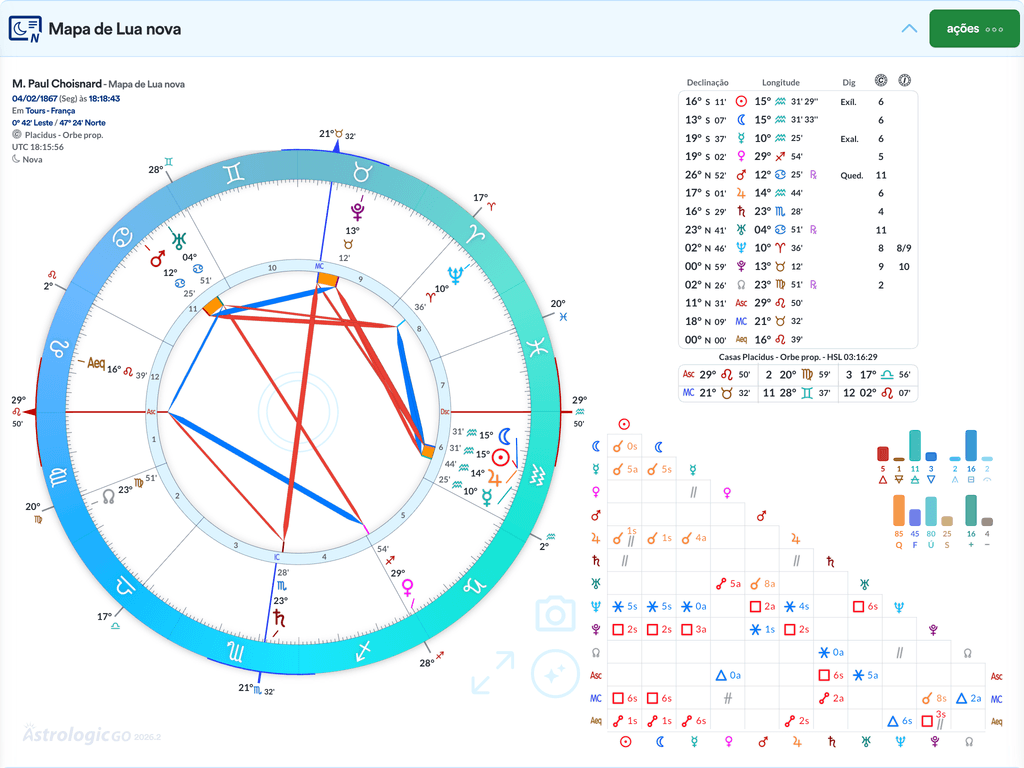The height and width of the screenshot is (768, 1024).
Task: Click the aspect grid cell showing 4s
Action: tap(796, 607)
